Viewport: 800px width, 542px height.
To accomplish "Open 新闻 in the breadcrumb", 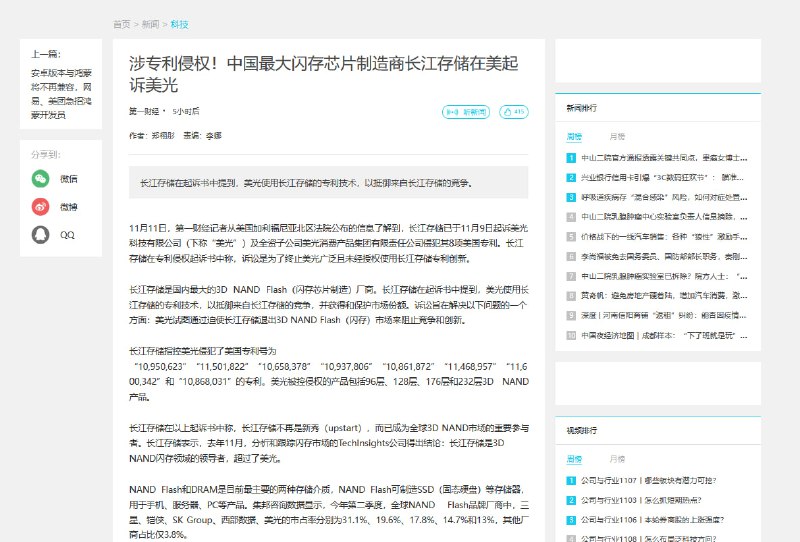I will click(x=150, y=24).
